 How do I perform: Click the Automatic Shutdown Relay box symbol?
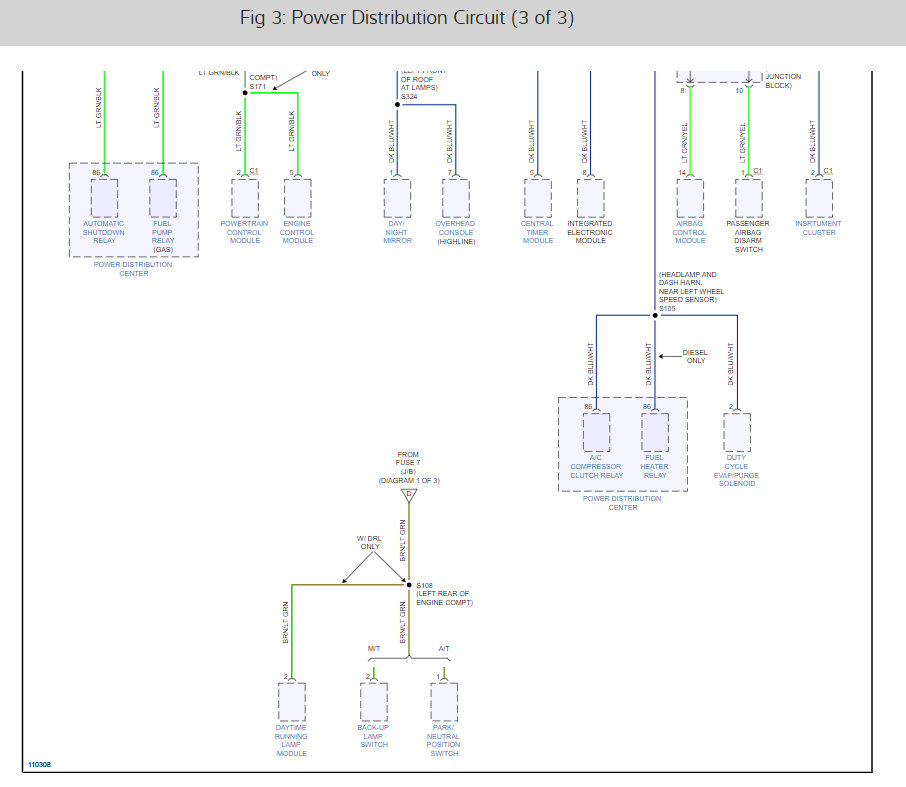click(x=105, y=198)
